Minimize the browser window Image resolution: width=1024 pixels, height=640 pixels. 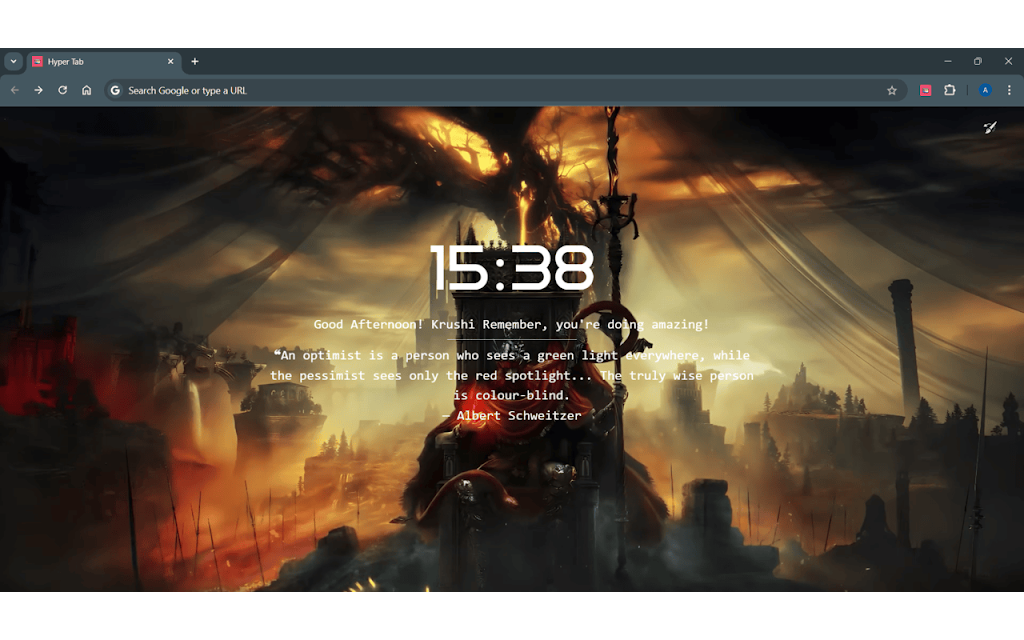coord(948,61)
